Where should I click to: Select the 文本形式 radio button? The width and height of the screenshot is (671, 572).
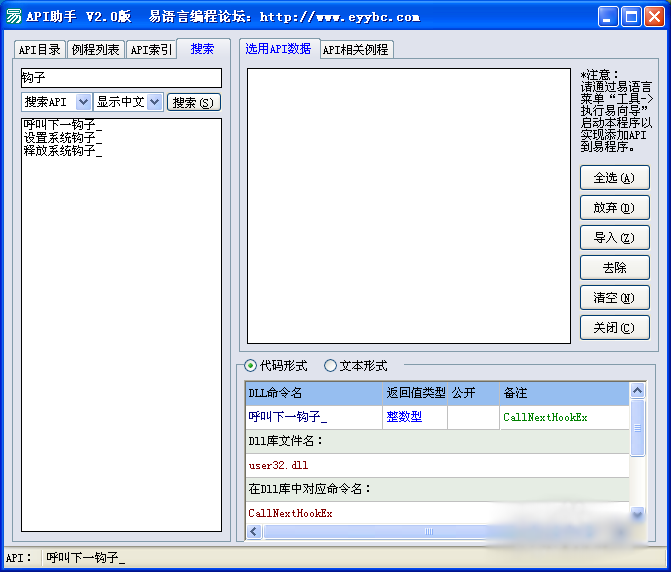[331, 366]
